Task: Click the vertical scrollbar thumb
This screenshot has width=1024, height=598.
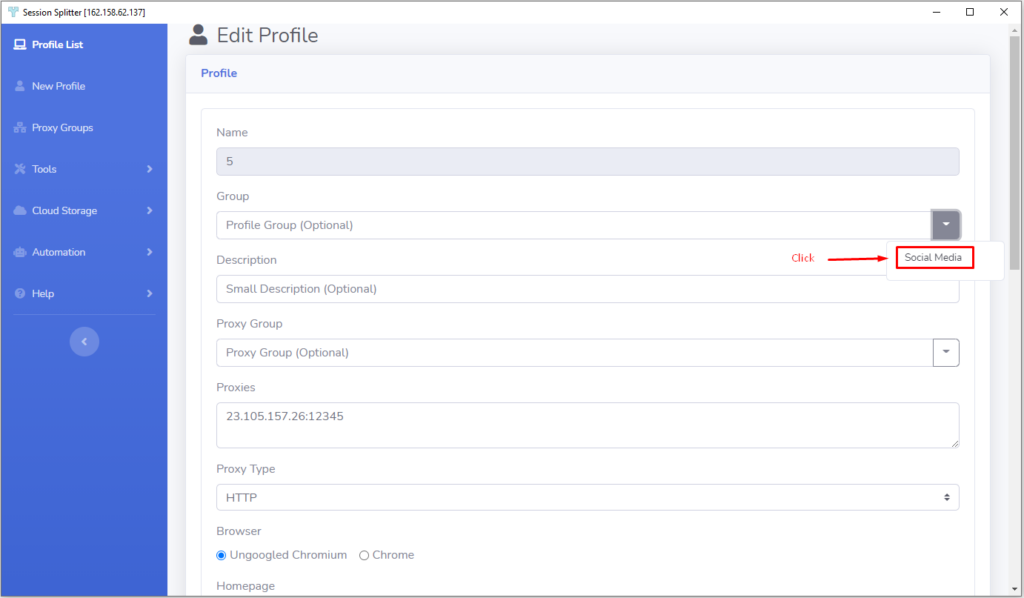Action: (1014, 152)
